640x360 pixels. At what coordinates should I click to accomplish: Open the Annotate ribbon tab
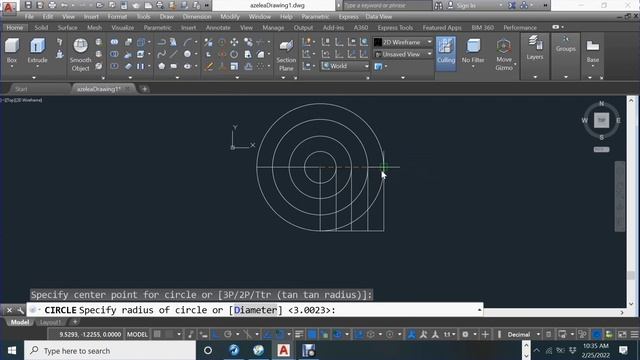(x=218, y=27)
